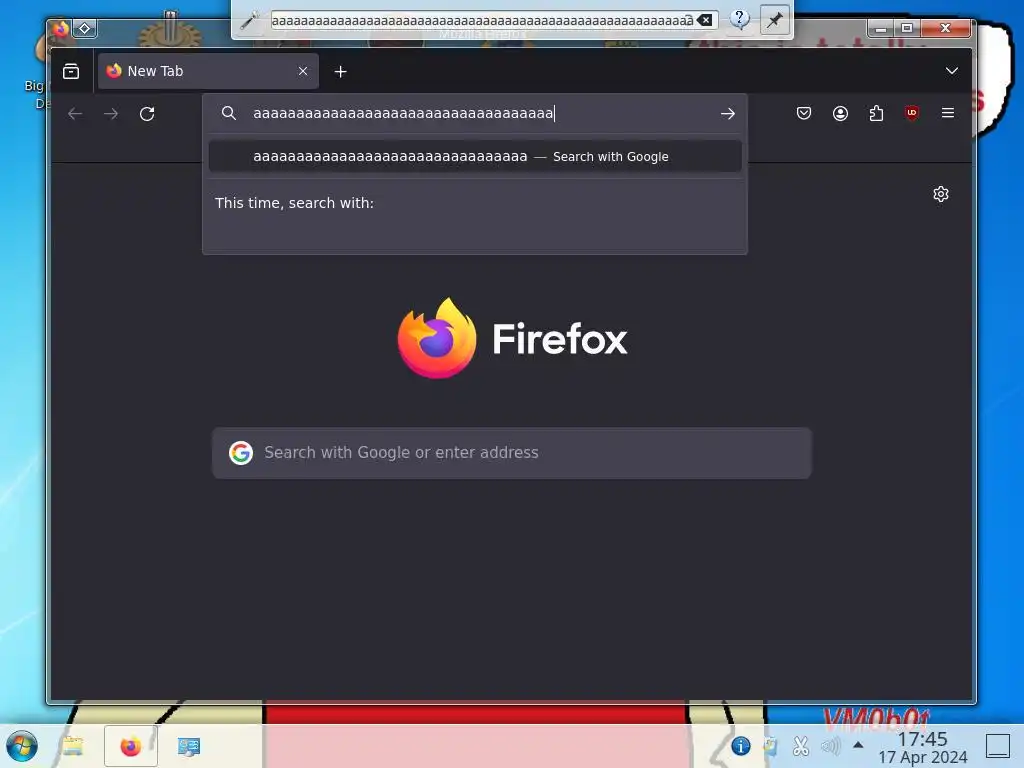
Task: Go back with the back arrow
Action: click(75, 114)
